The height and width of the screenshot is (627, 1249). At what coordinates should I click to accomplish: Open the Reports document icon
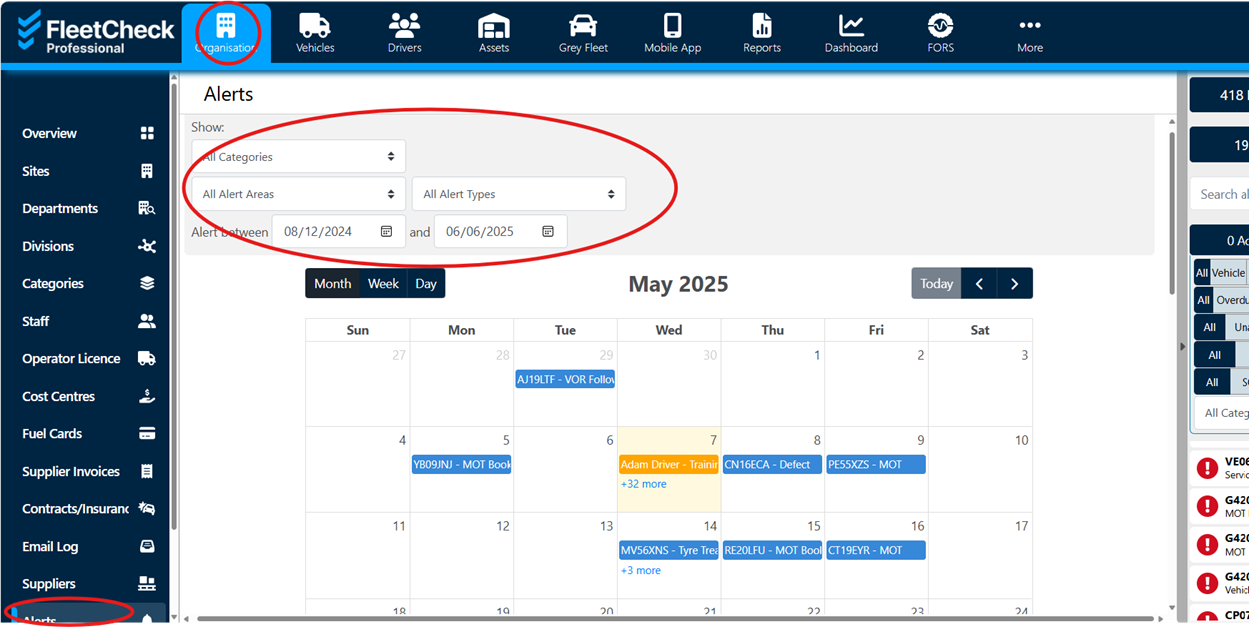point(761,26)
